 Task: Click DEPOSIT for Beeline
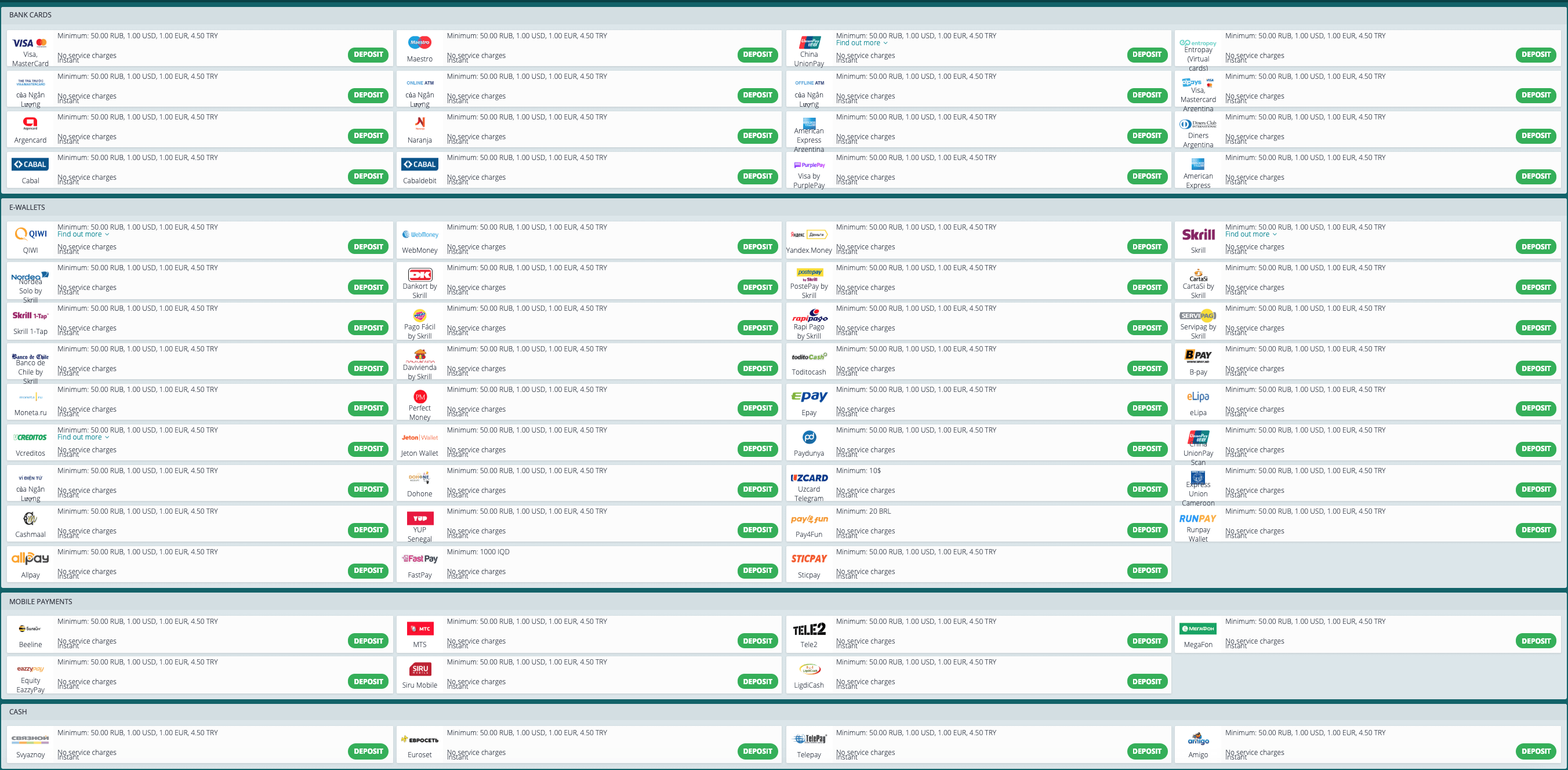click(368, 641)
